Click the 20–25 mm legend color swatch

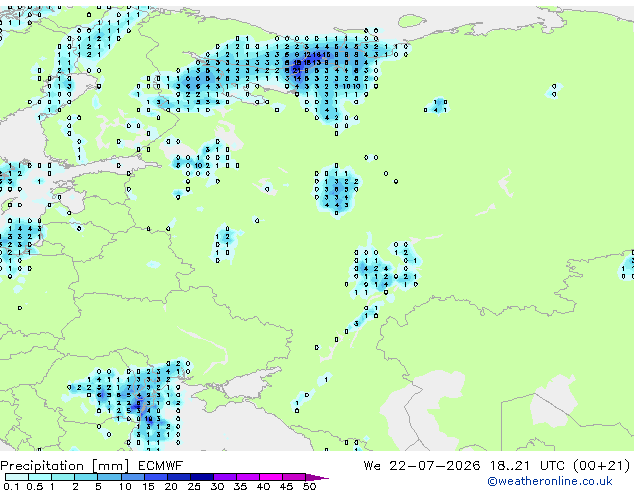tap(178, 477)
